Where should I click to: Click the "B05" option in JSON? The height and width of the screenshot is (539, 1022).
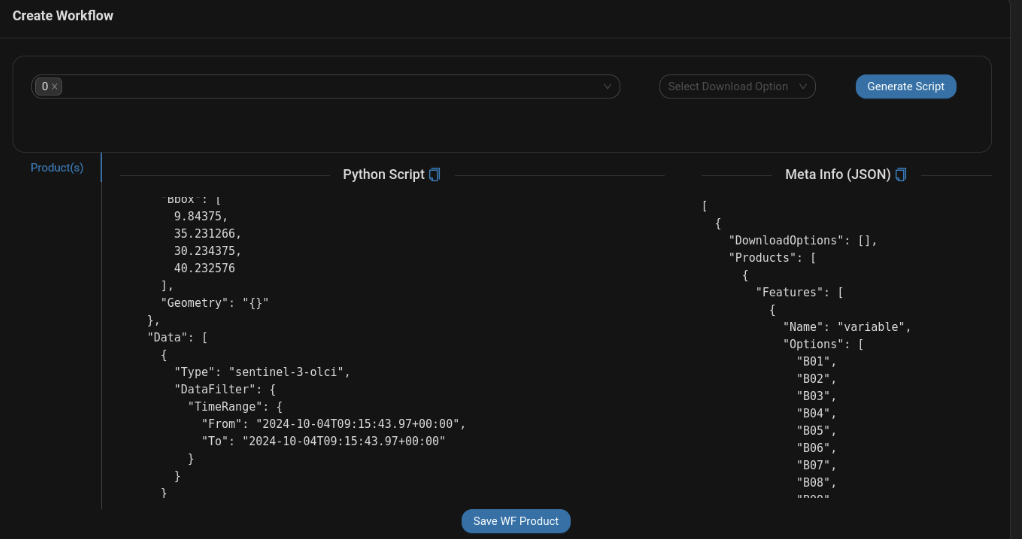click(x=816, y=431)
